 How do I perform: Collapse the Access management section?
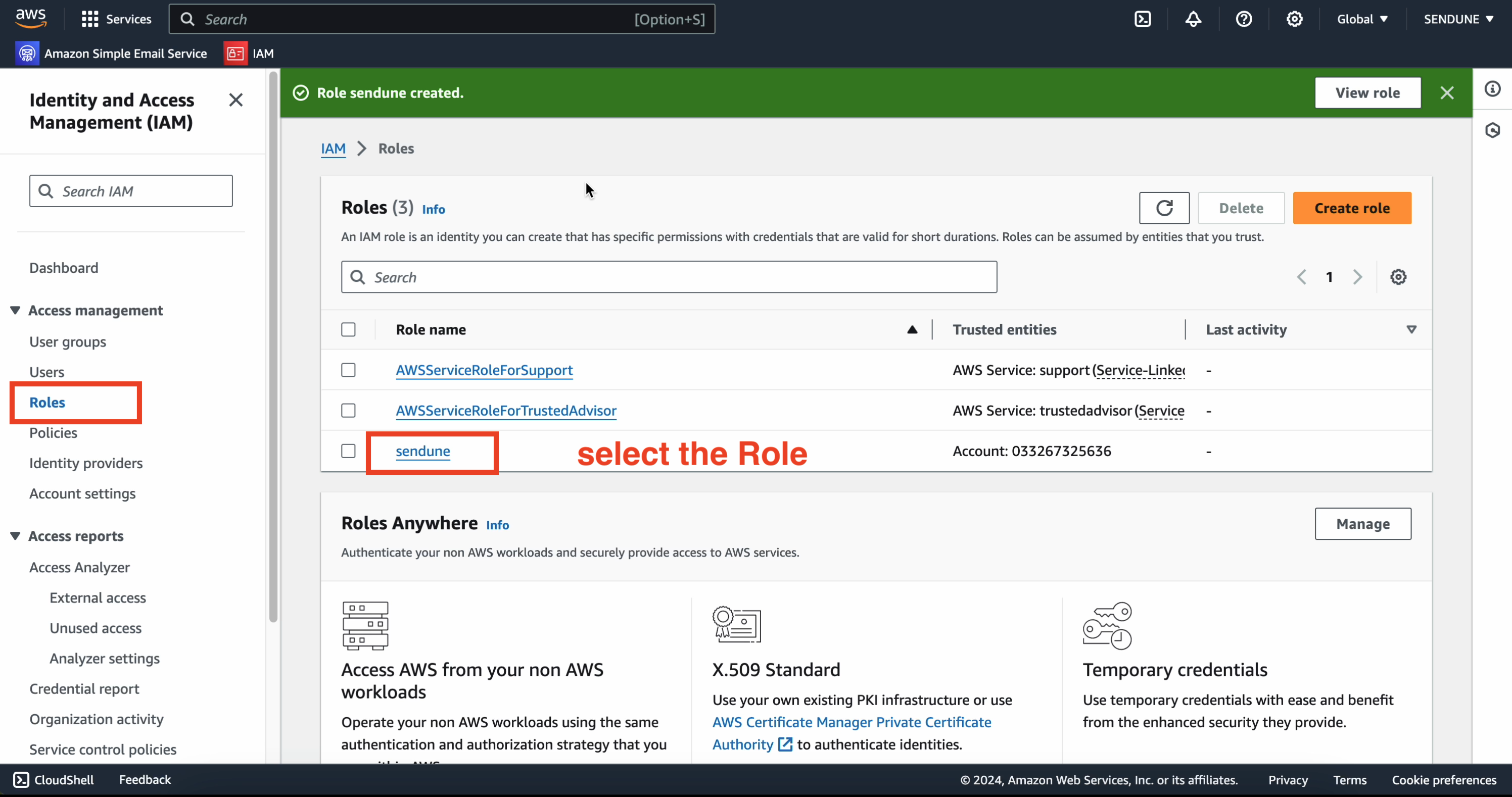[x=15, y=310]
